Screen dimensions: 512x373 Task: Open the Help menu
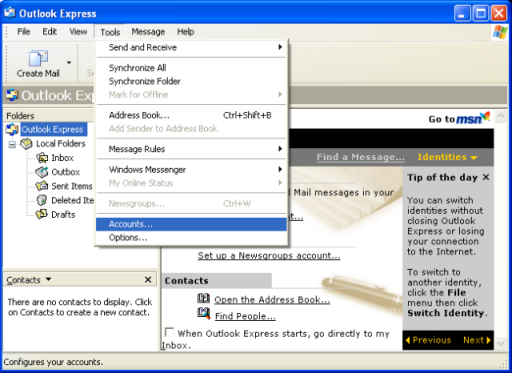coord(185,32)
